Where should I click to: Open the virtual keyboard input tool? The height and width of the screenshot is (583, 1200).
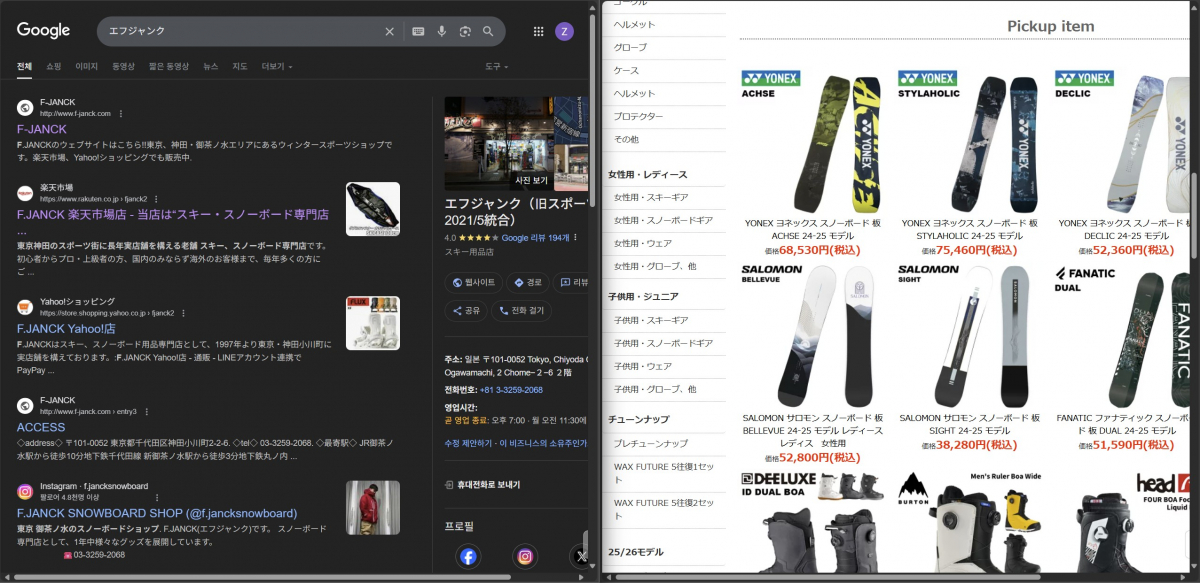[x=418, y=31]
